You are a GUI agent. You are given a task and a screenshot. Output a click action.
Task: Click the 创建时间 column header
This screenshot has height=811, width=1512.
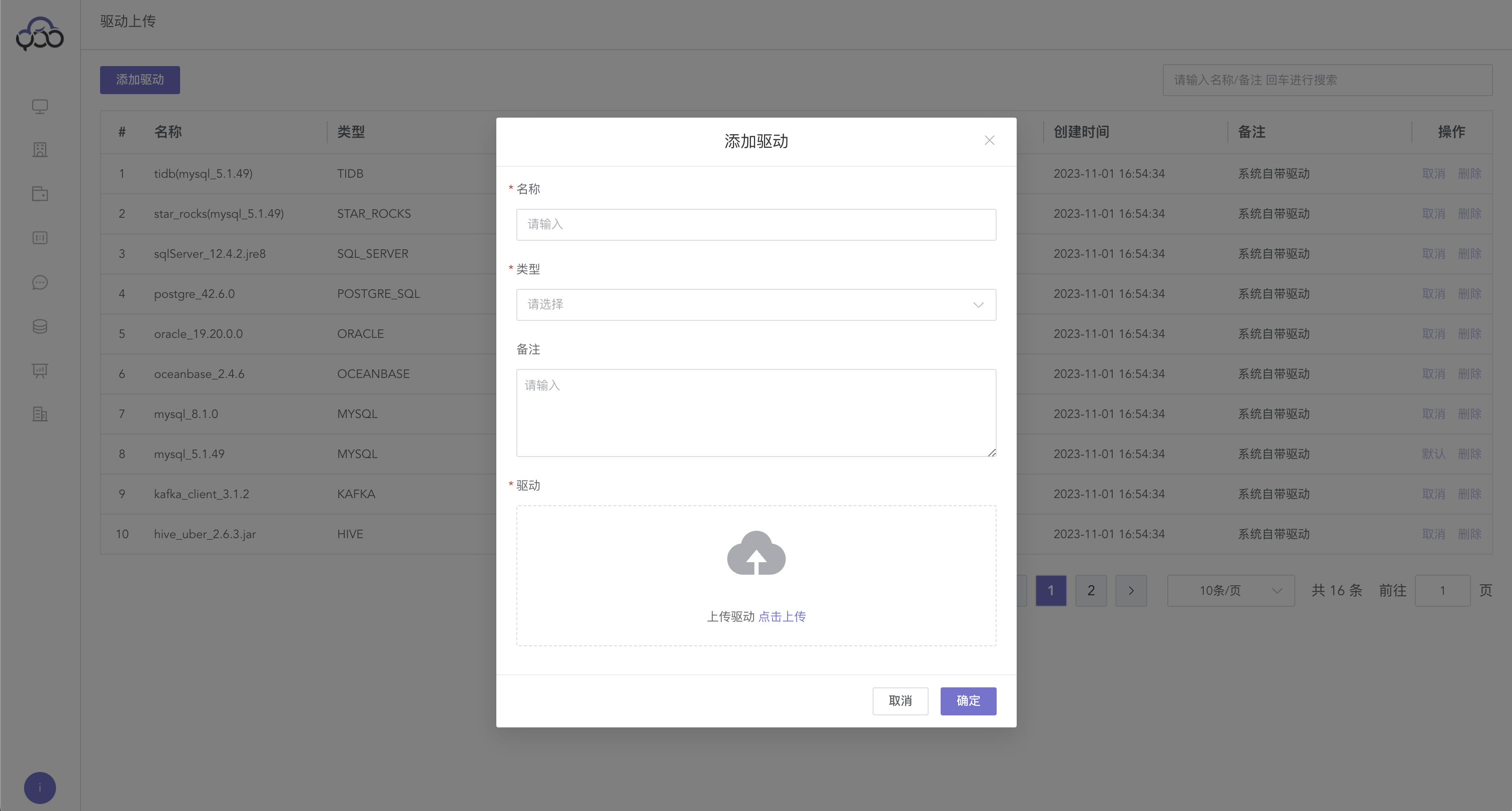1081,132
